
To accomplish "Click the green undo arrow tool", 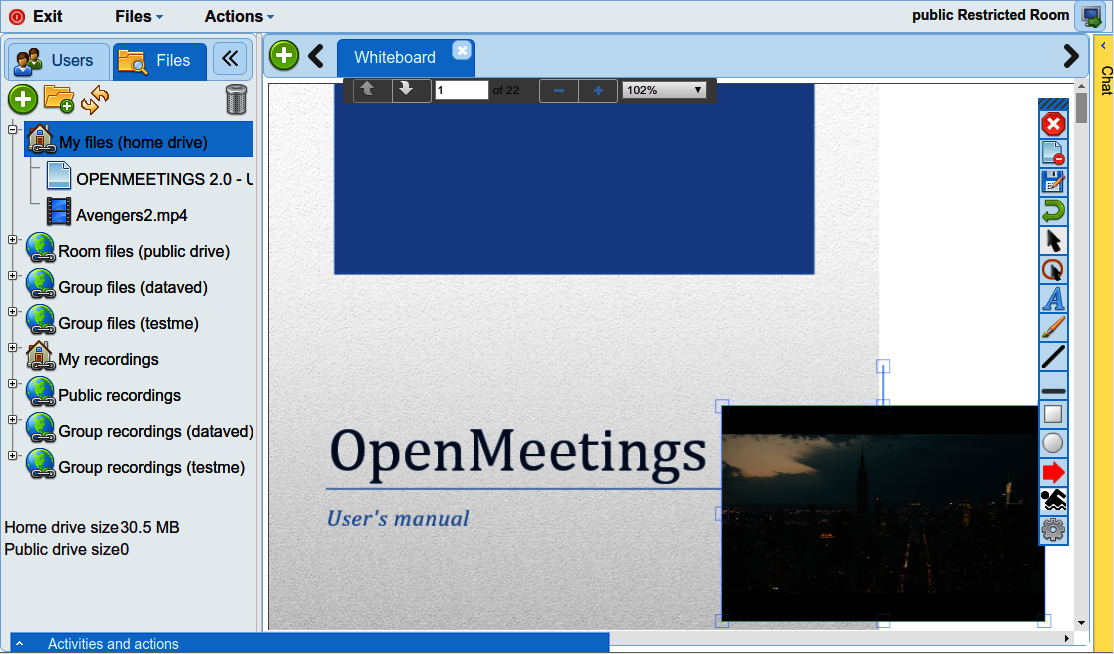I will 1053,211.
